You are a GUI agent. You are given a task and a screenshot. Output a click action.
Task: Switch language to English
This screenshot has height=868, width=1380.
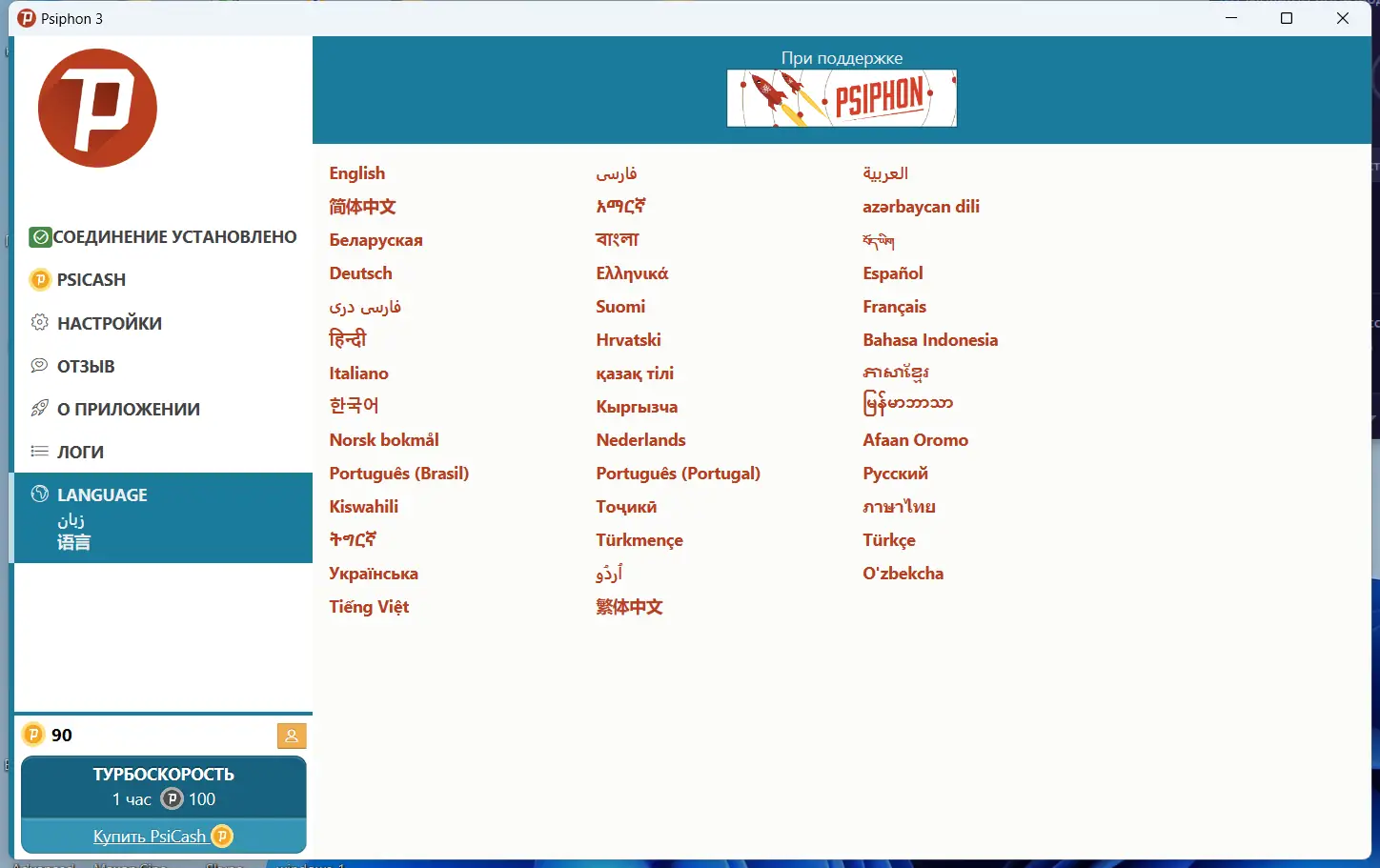pyautogui.click(x=357, y=173)
